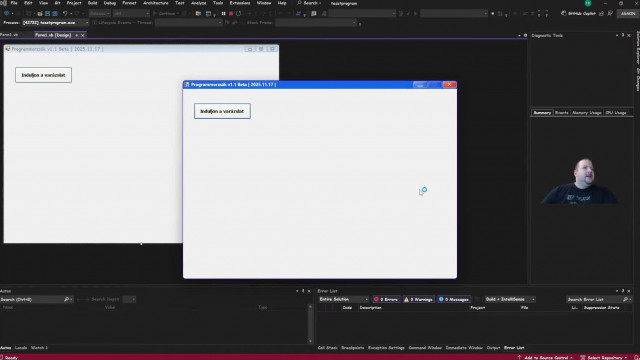
Task: Toggle the 0 Messages filter
Action: pyautogui.click(x=453, y=299)
